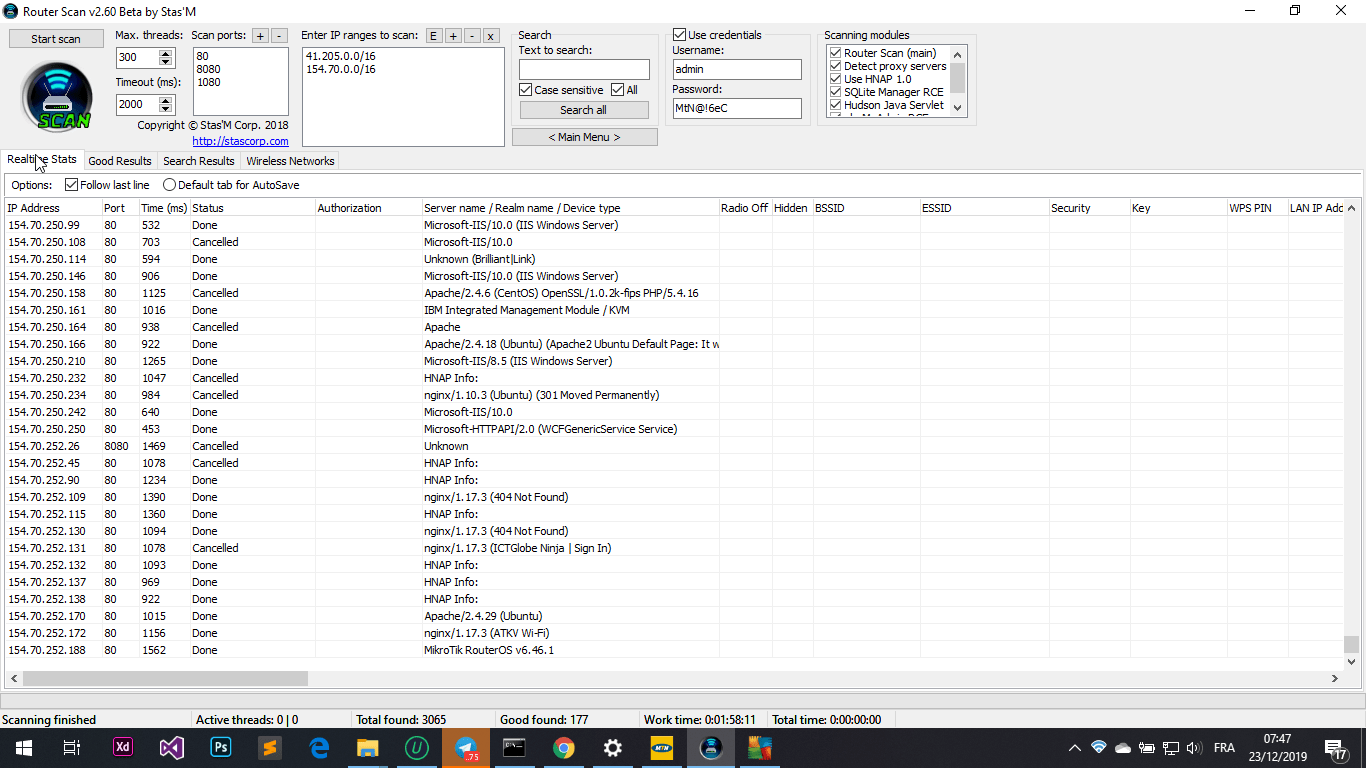Click Text to search input field
Viewport: 1366px width, 768px height.
point(584,69)
